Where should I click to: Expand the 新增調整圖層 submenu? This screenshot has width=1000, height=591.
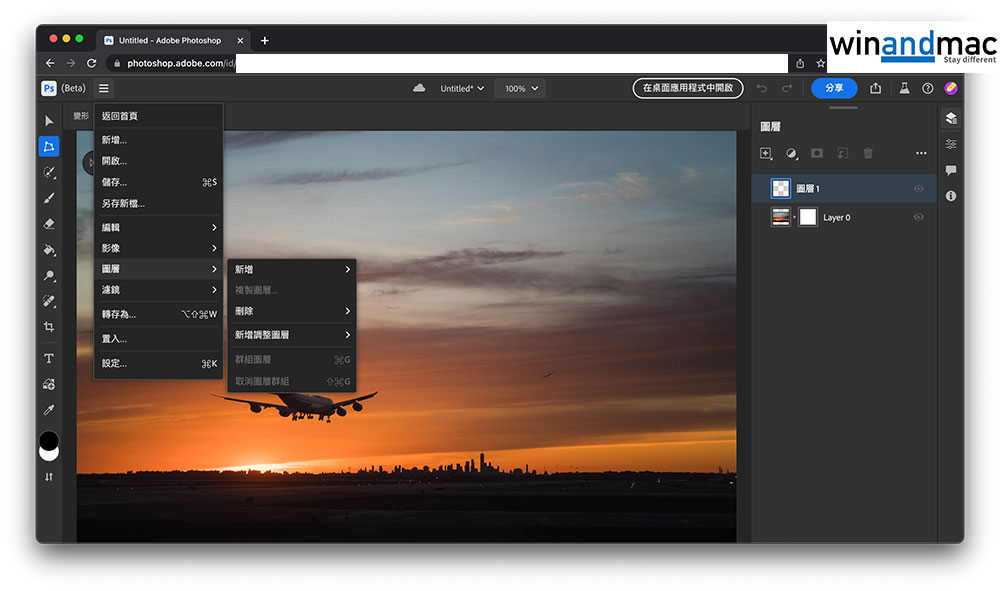pos(292,335)
